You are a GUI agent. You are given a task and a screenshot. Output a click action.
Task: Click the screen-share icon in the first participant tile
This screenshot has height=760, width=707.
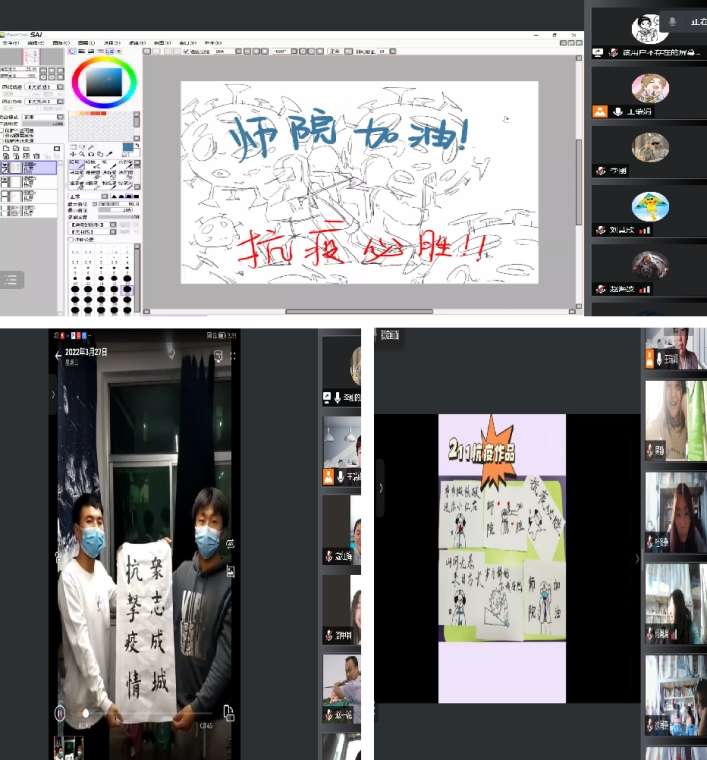(x=598, y=51)
